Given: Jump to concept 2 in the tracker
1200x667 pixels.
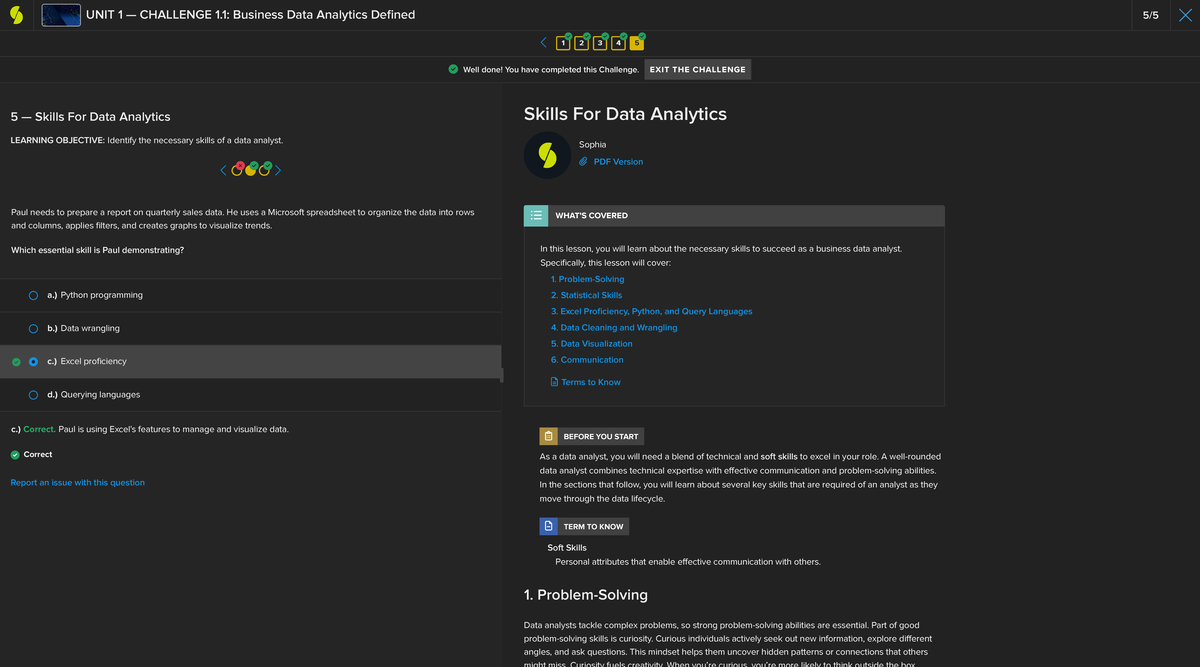Looking at the screenshot, I should 582,43.
